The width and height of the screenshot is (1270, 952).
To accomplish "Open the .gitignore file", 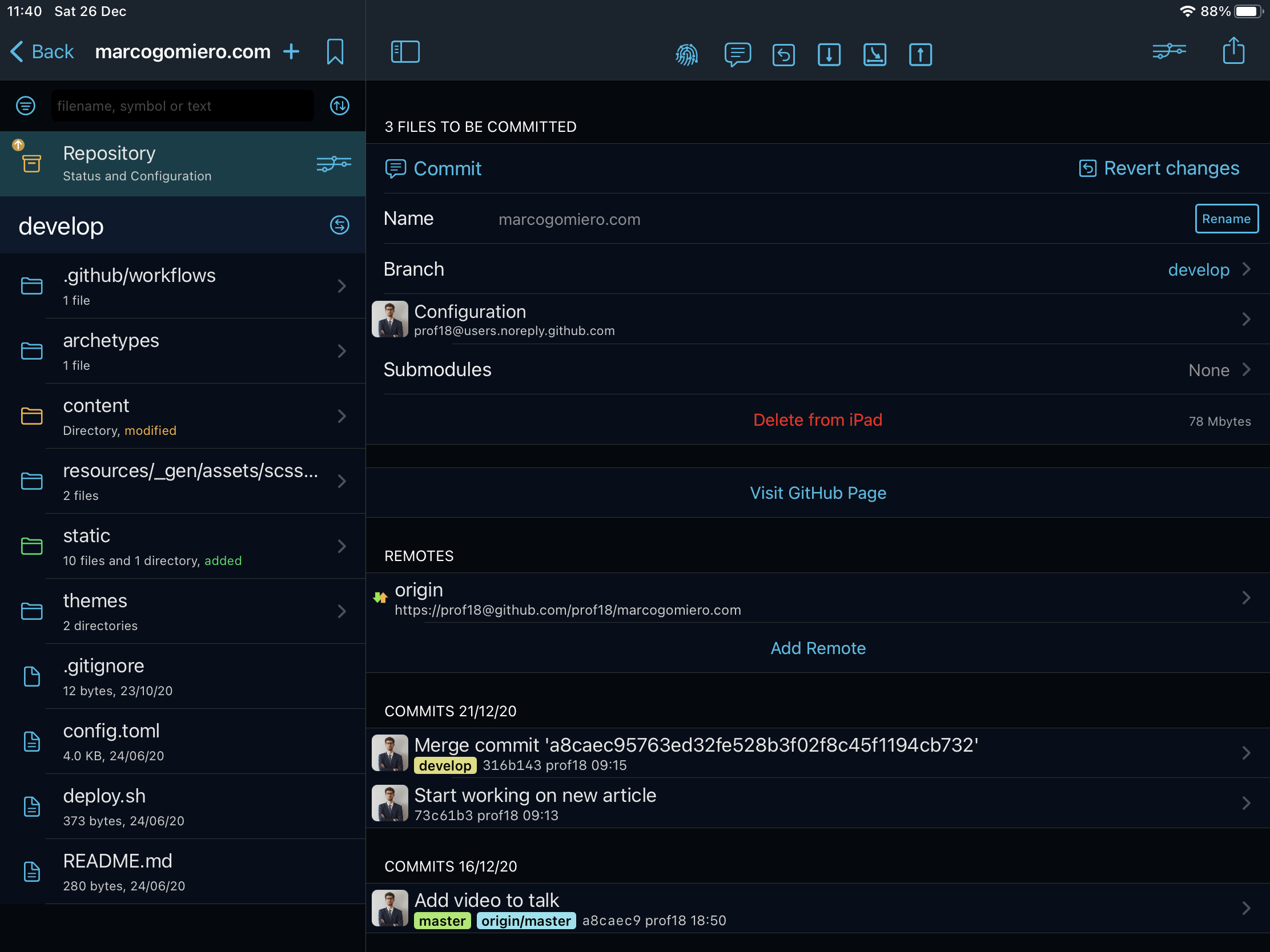I will [183, 676].
